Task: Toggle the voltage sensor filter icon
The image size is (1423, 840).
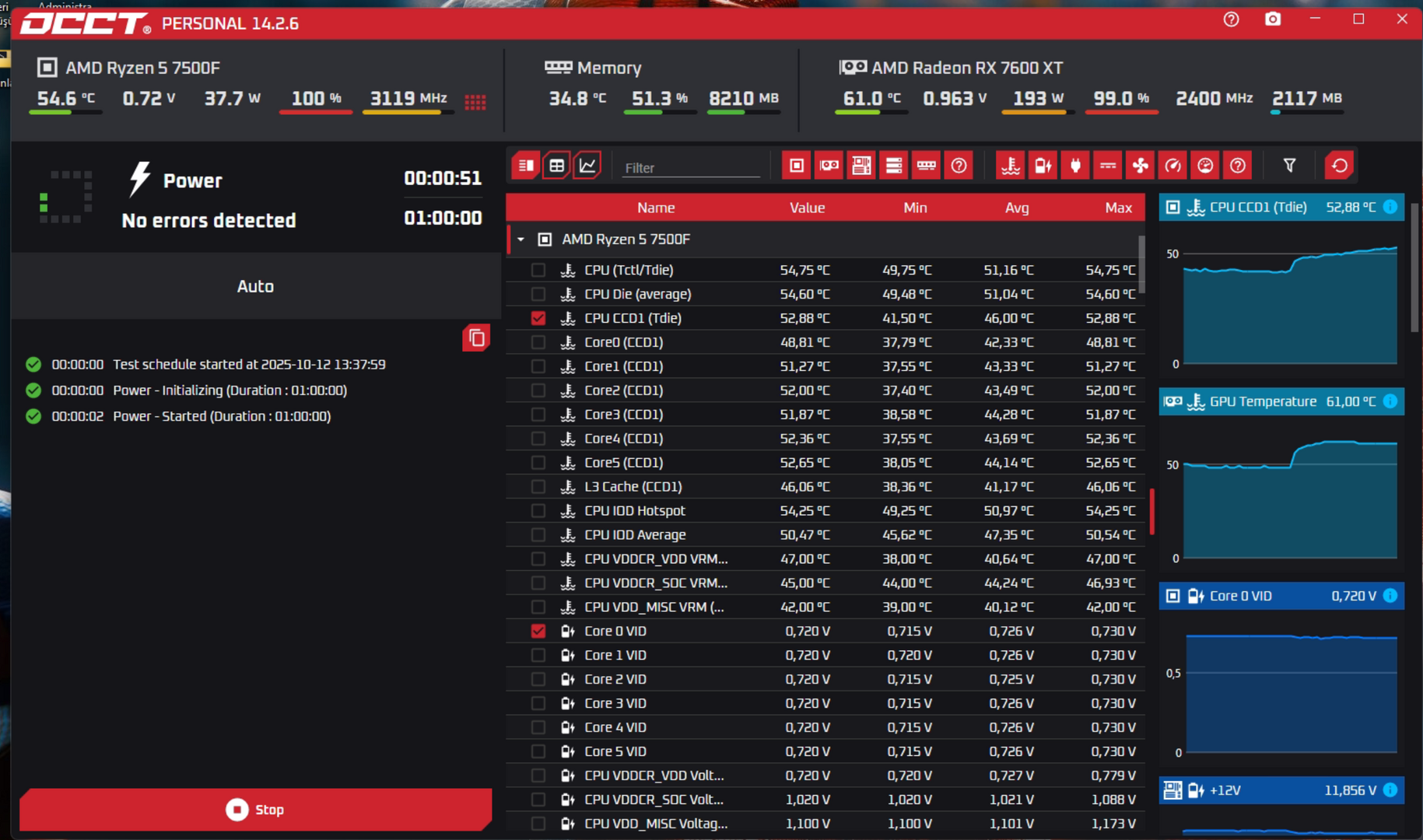Action: [1043, 166]
